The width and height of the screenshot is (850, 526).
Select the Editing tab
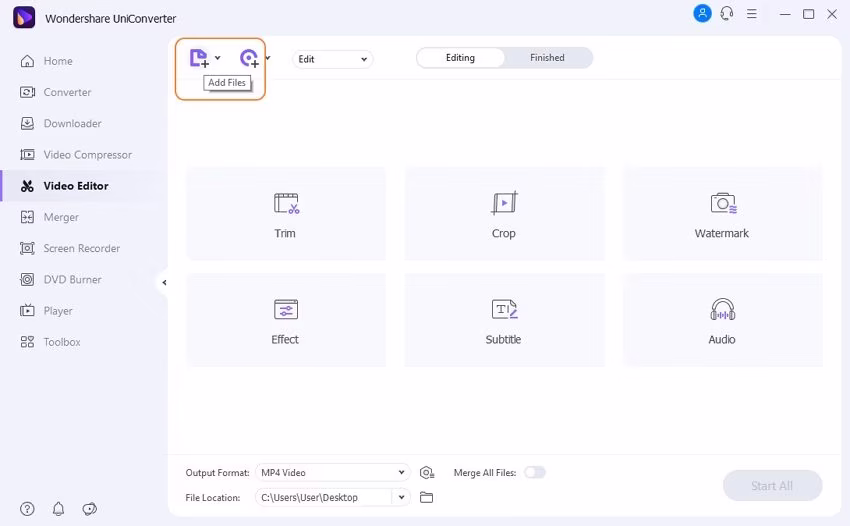(460, 58)
